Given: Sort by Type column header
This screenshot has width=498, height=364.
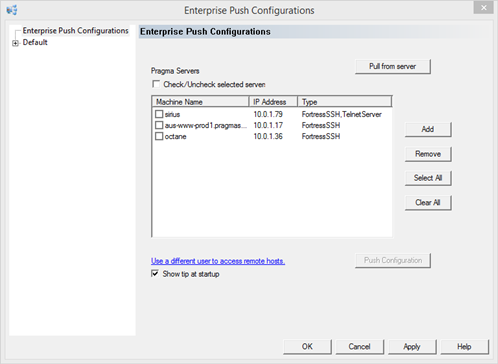Looking at the screenshot, I should point(344,102).
